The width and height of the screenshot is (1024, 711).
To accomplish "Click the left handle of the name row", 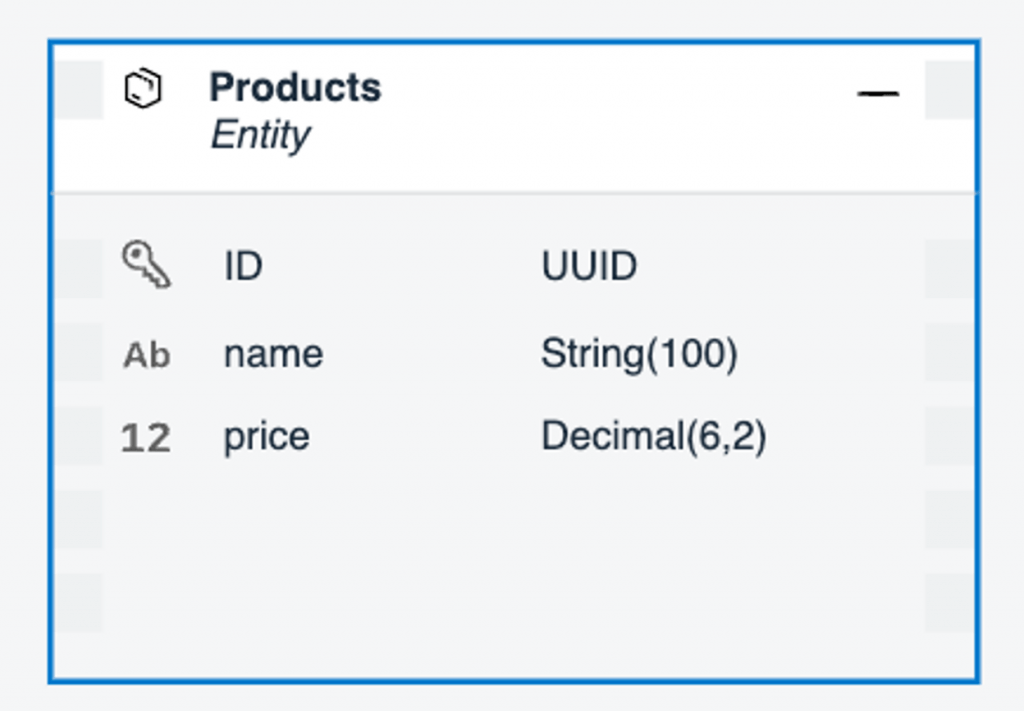I will [79, 352].
